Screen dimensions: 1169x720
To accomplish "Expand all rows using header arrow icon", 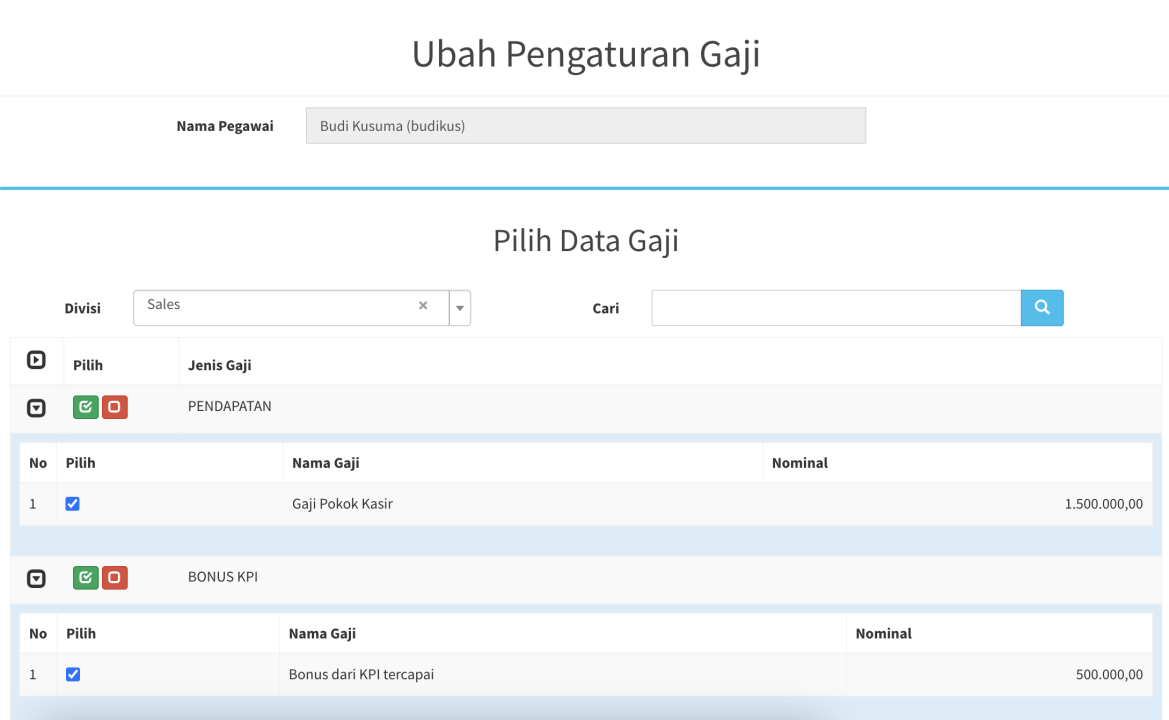I will click(36, 360).
